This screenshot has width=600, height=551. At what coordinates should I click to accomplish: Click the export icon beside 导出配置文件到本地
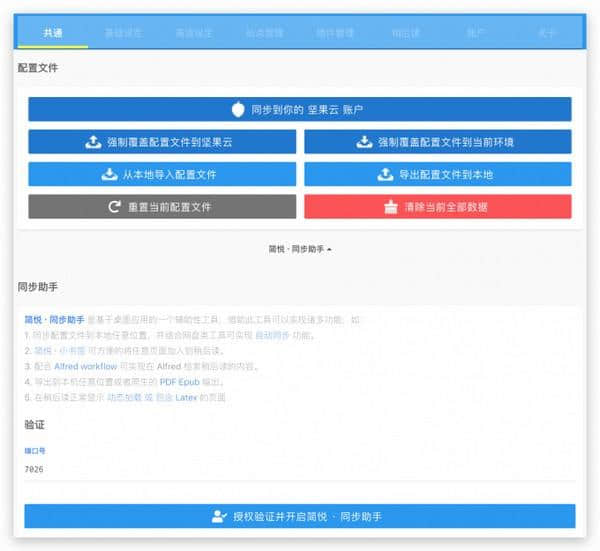pos(385,175)
